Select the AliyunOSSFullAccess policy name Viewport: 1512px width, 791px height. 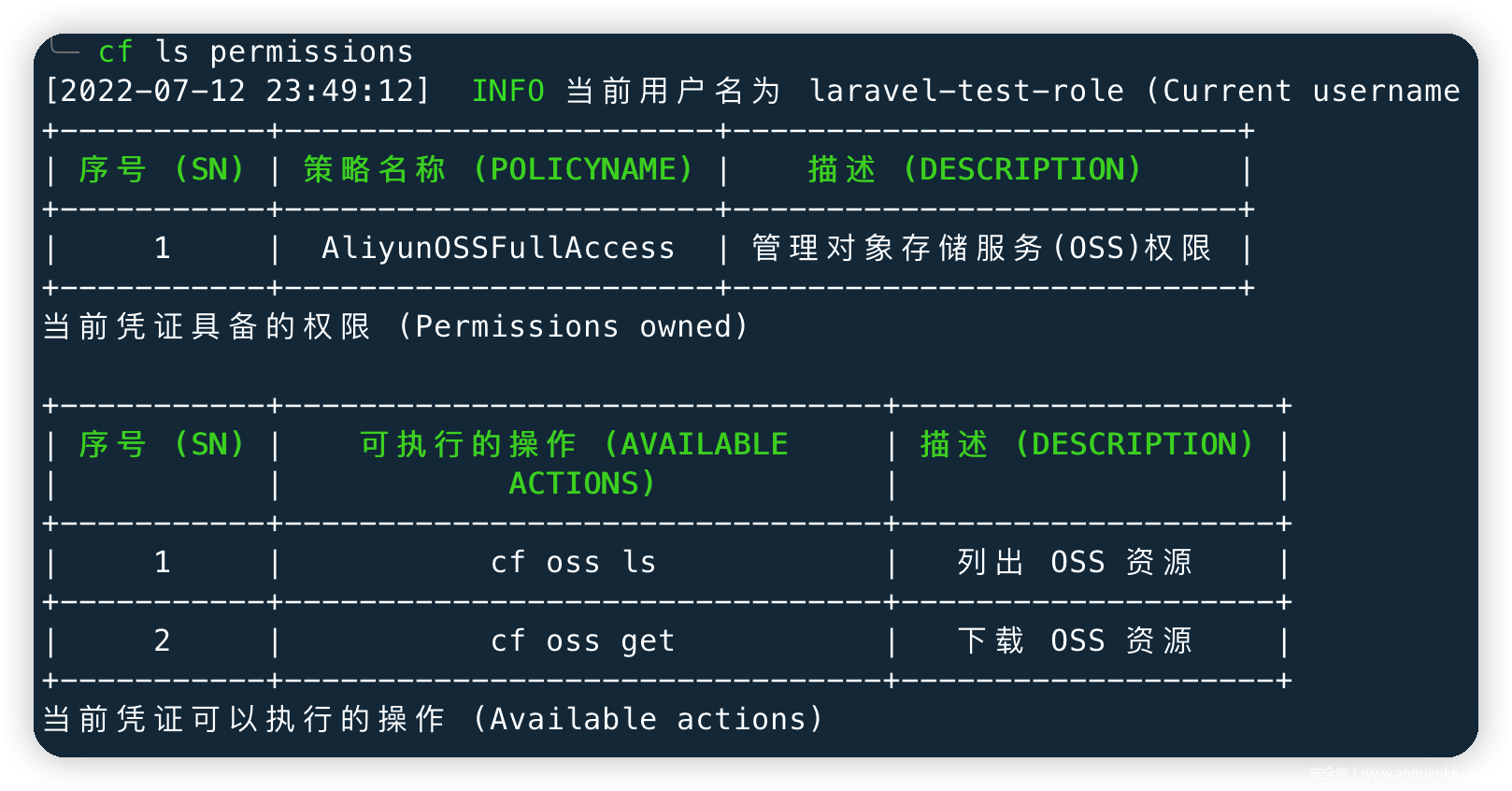[x=498, y=248]
